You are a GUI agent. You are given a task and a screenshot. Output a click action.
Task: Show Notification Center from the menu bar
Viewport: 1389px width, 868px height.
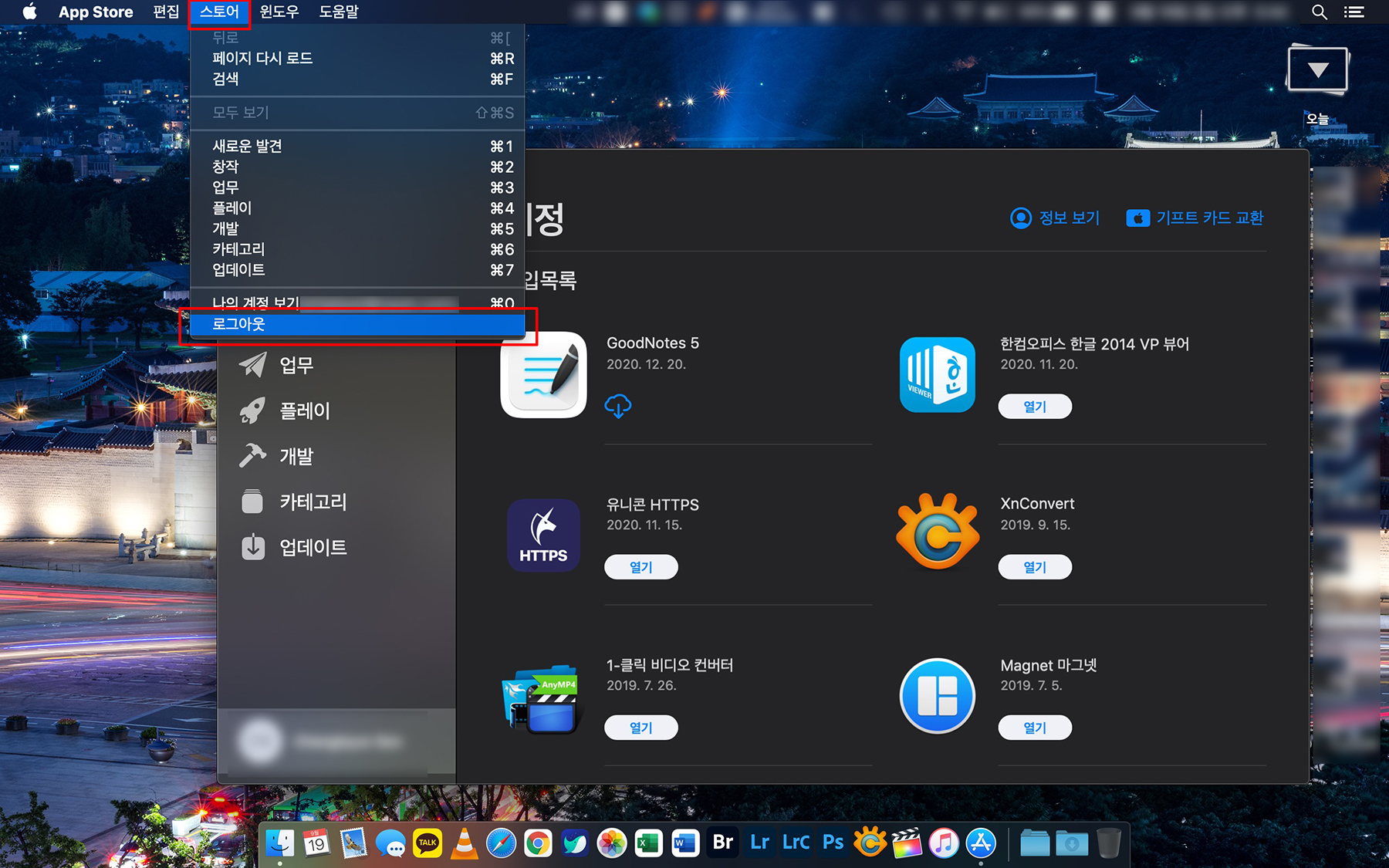(x=1354, y=12)
